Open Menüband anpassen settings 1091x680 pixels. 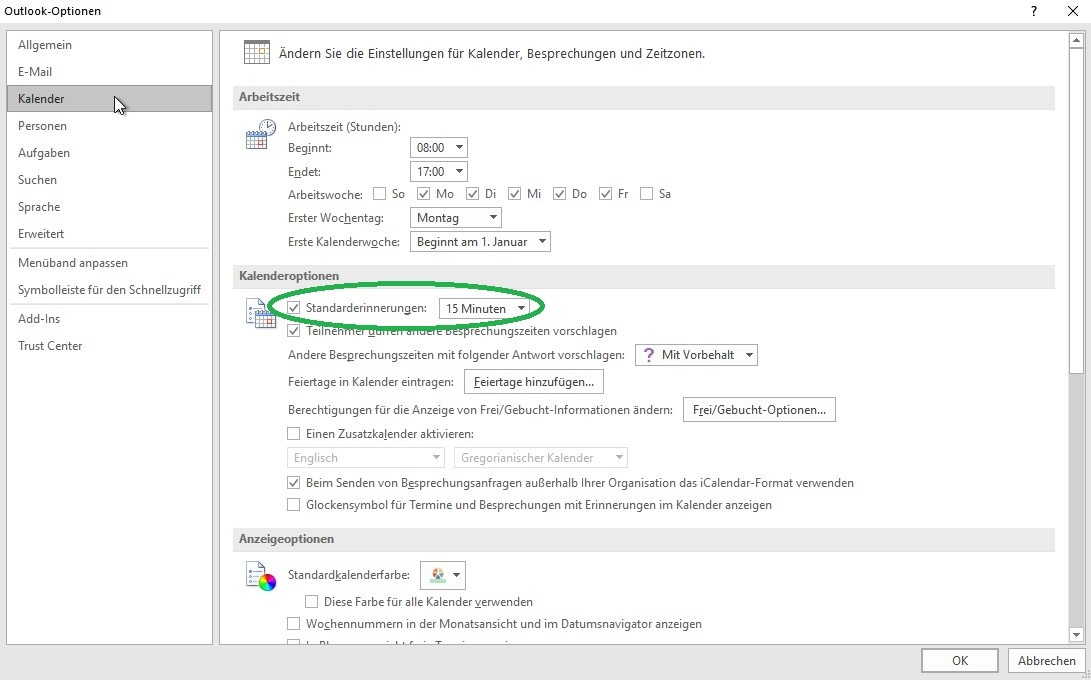coord(109,263)
